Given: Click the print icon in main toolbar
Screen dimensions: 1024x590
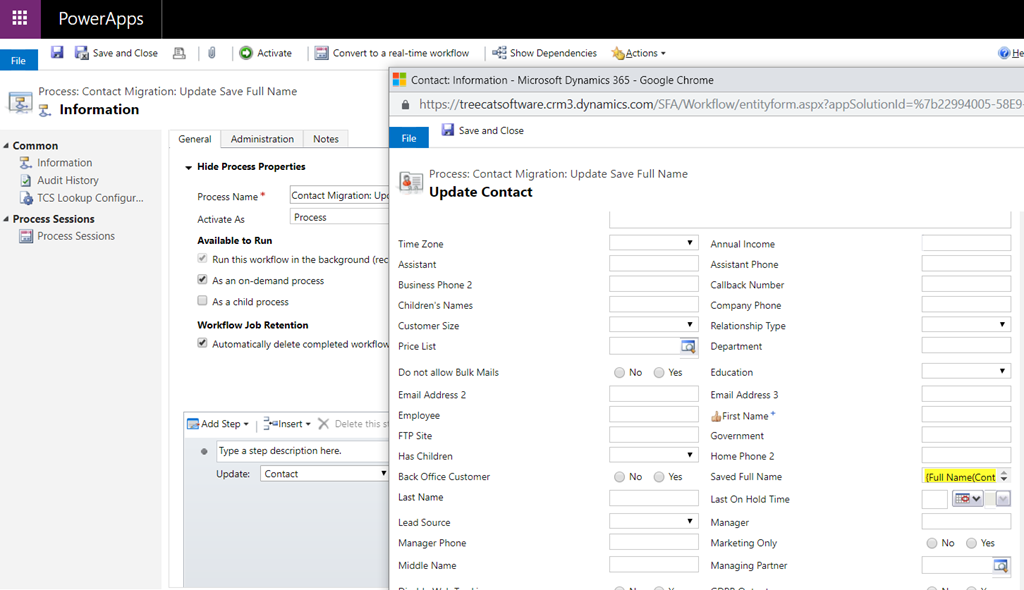Looking at the screenshot, I should tap(179, 53).
